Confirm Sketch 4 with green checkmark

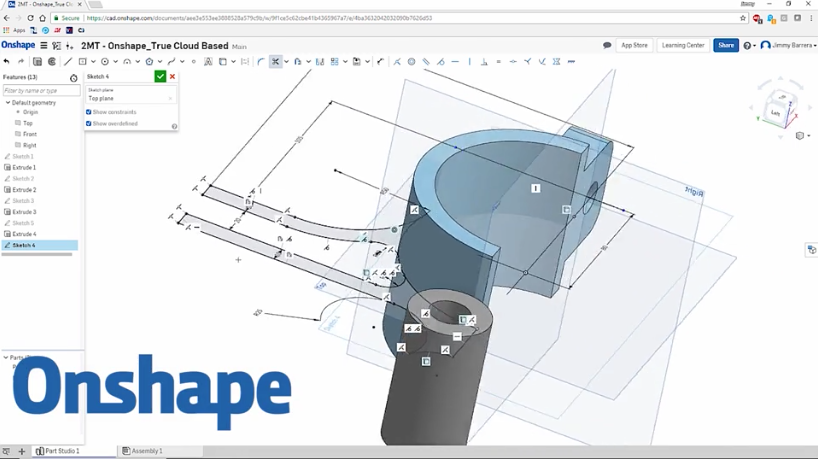click(x=160, y=77)
